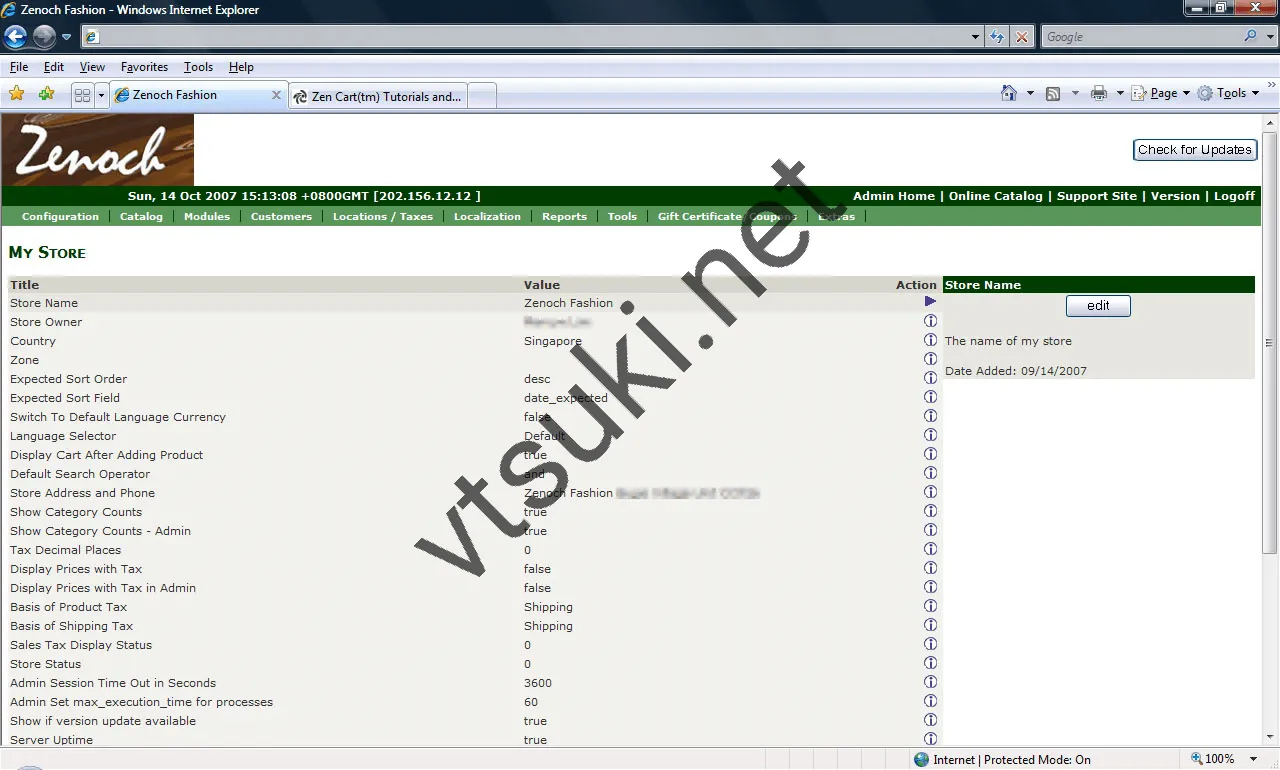Screen dimensions: 1280x770
Task: Click the selected-row arrow for Store Name
Action: coord(930,302)
